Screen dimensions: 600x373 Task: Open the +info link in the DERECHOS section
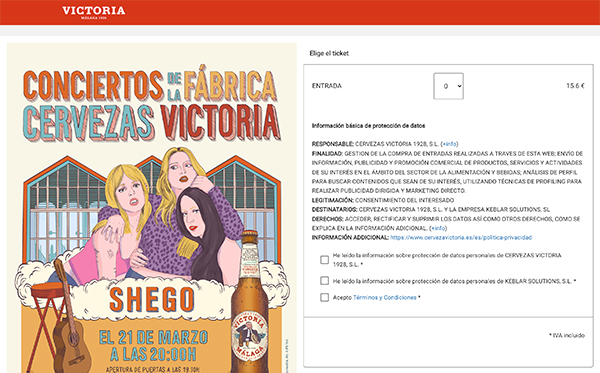[439, 228]
